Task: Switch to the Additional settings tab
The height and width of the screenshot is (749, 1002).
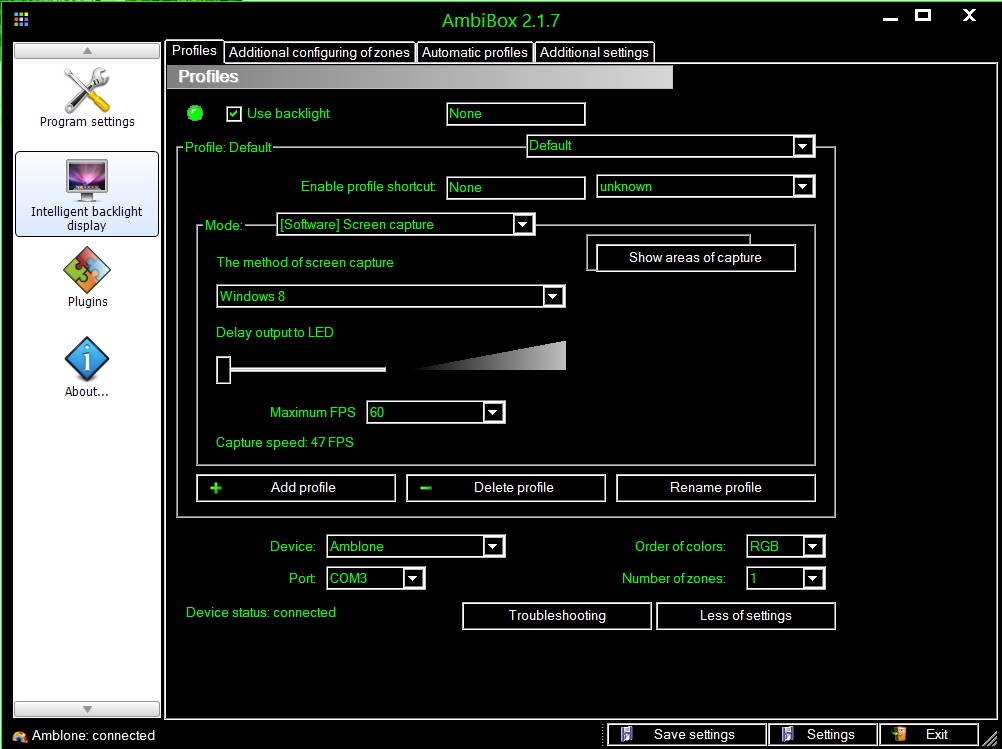Action: (594, 52)
